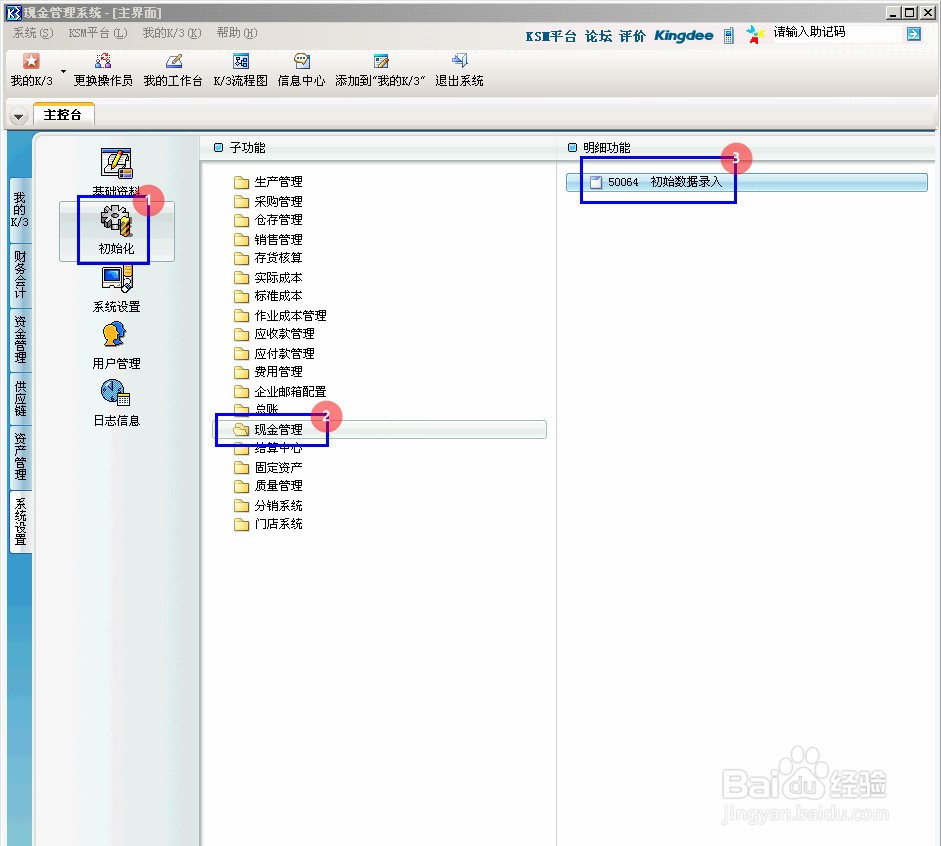
Task: Select the 生产管理 folder
Action: (268, 182)
